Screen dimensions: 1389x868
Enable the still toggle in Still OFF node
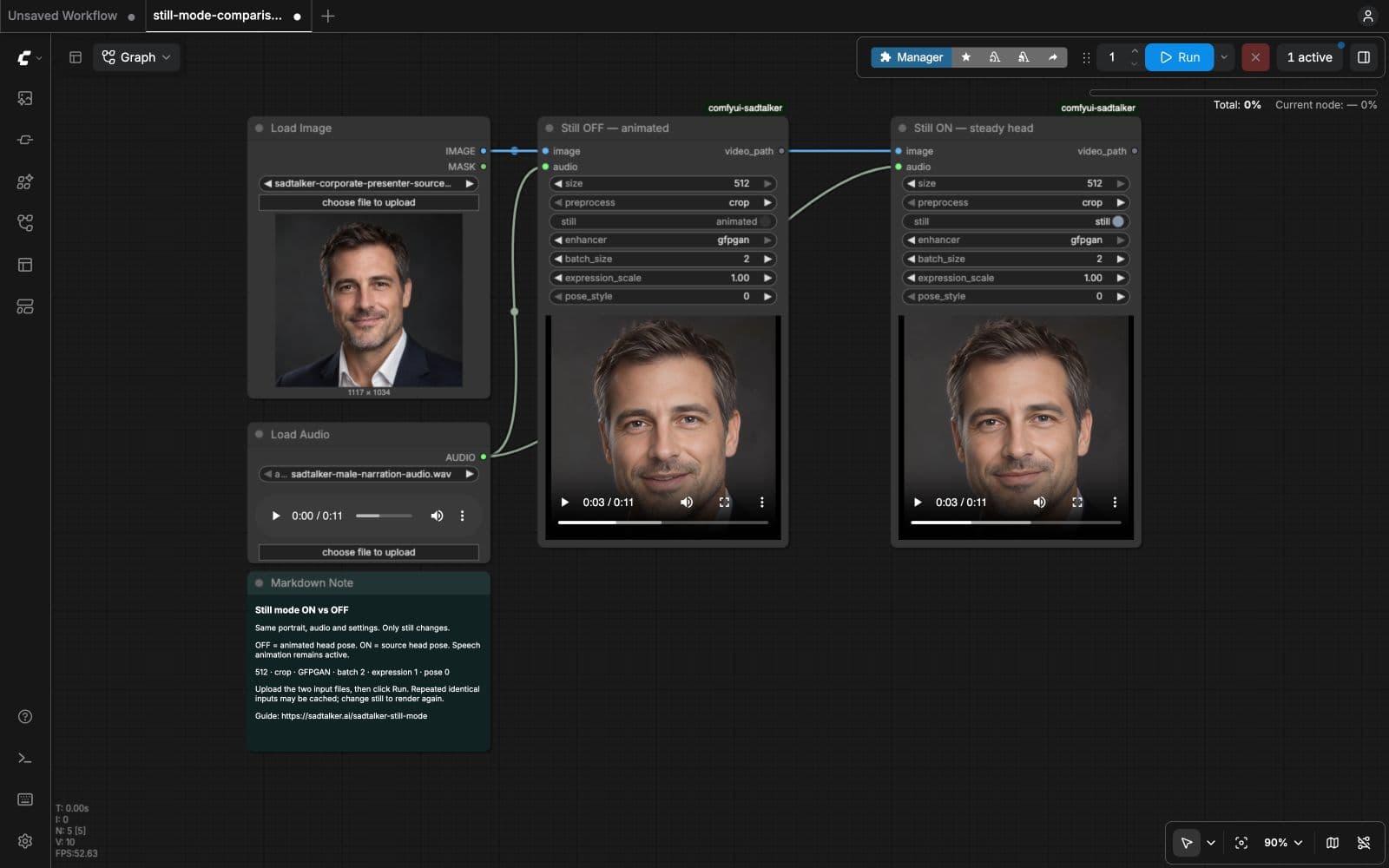(662, 221)
